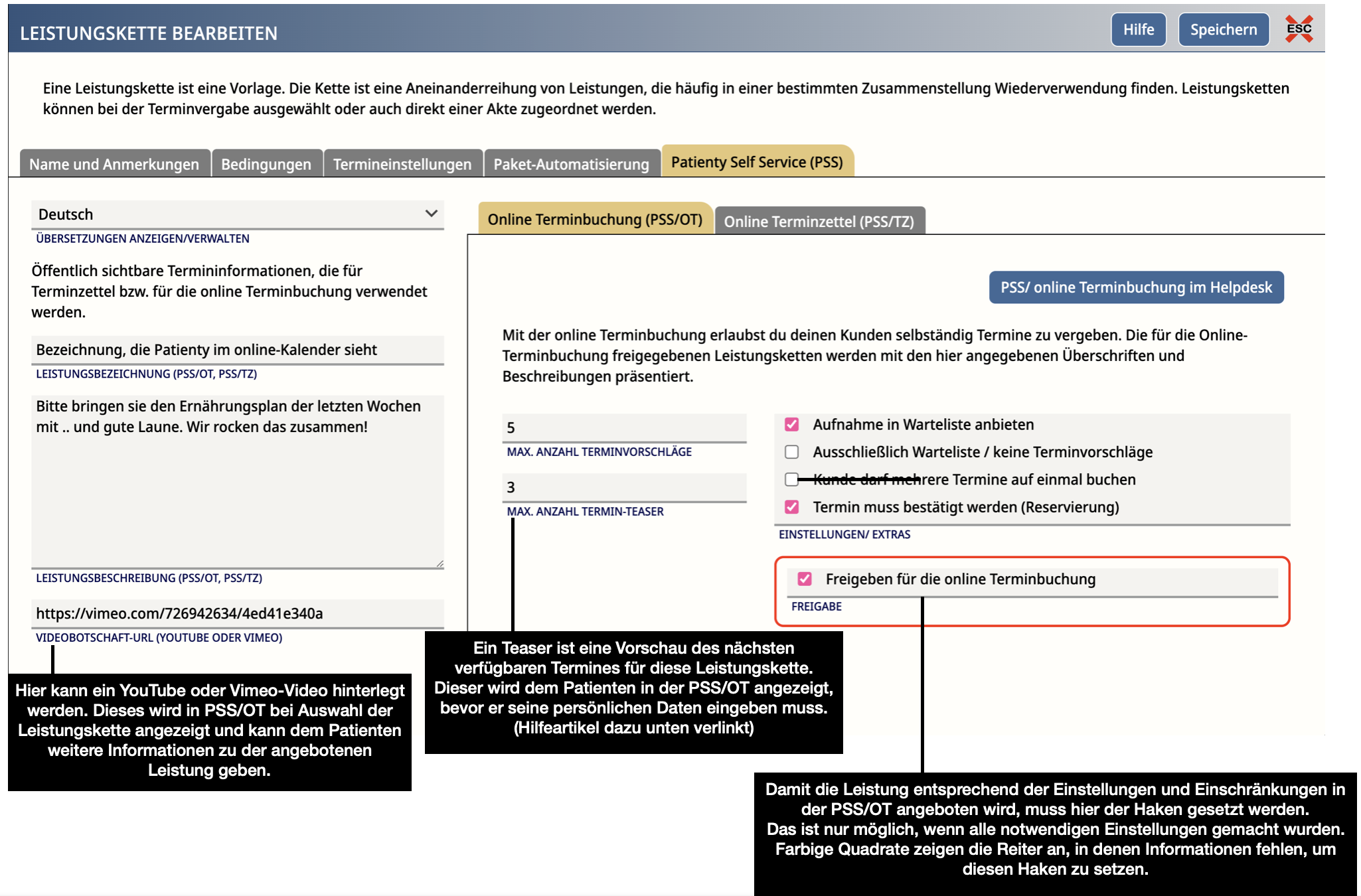Switch to the Online Terminzettel (PSS/TZ) sub-tab
Viewport: 1361px width, 896px height.
(x=819, y=221)
